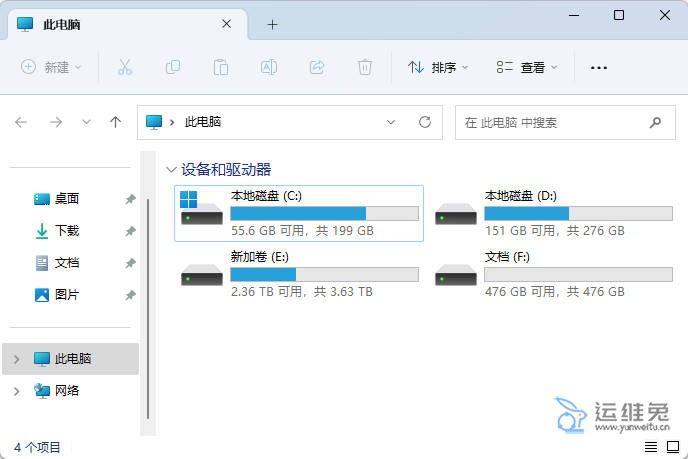Click the Copy icon in toolbar

[173, 67]
